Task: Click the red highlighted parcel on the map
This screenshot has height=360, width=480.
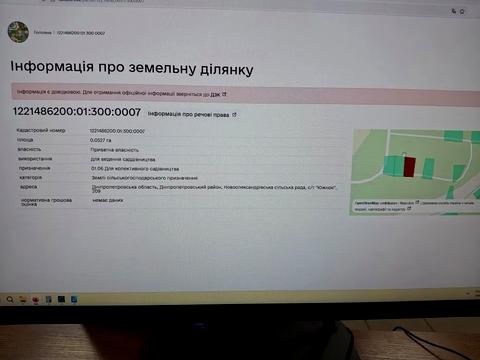Action: tap(409, 167)
